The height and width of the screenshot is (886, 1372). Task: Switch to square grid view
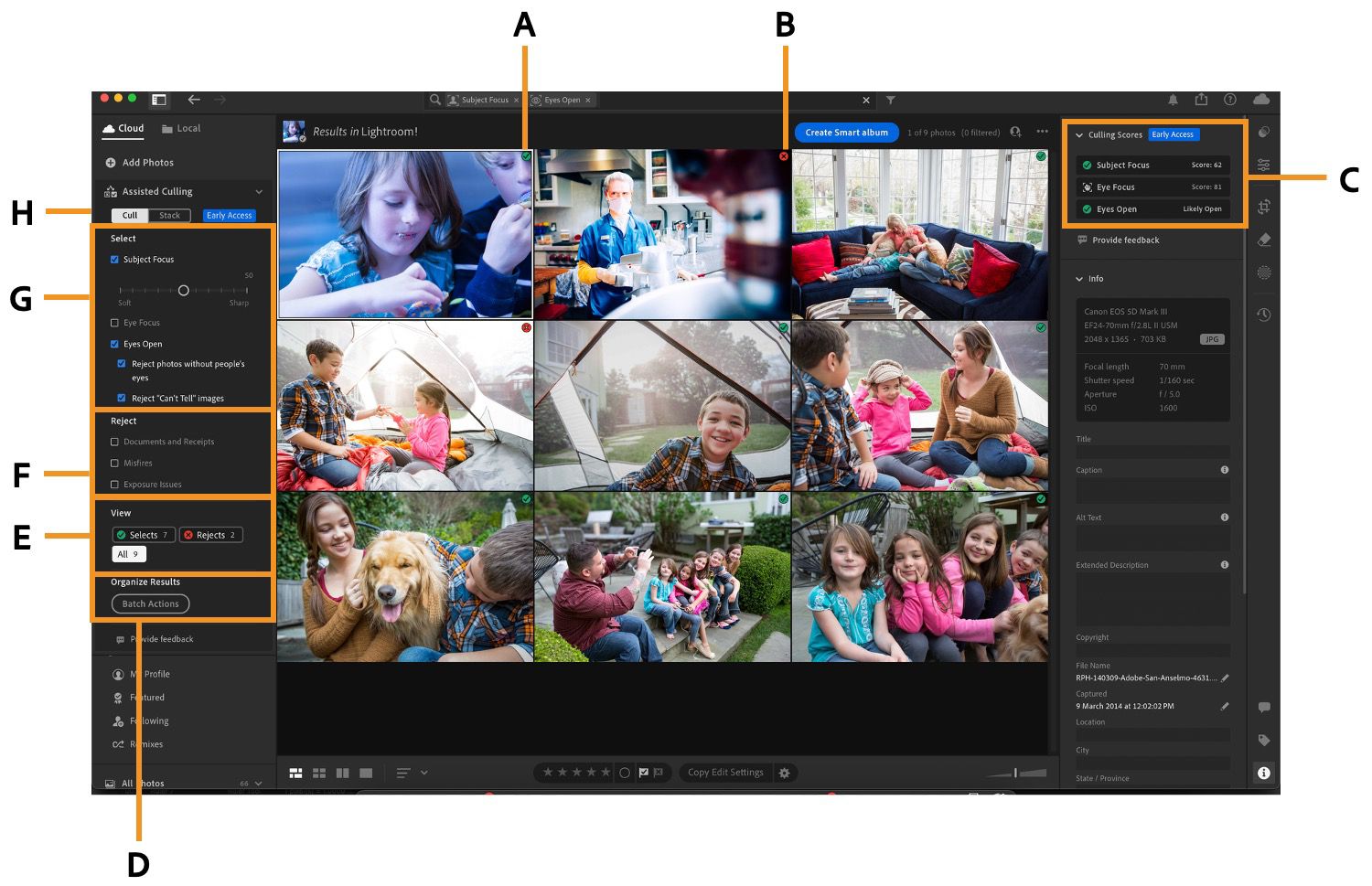[319, 773]
